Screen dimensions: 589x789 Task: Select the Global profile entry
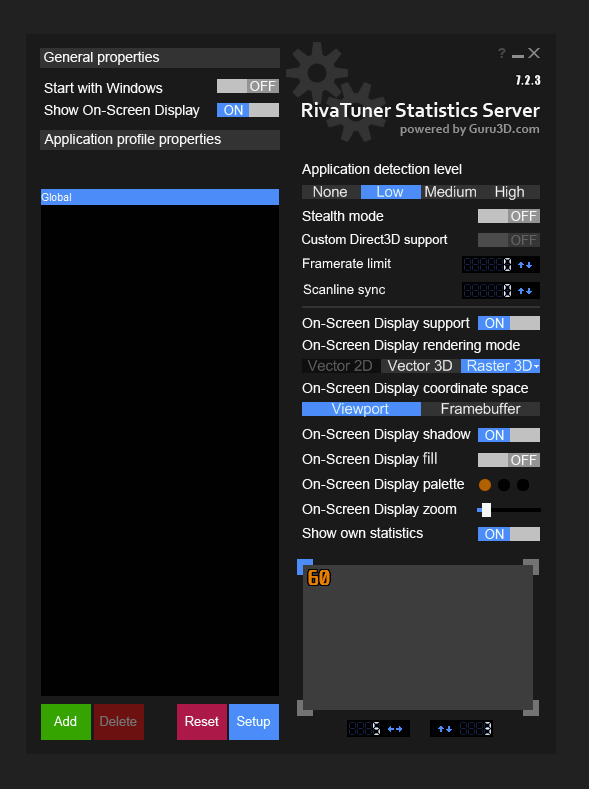click(x=160, y=197)
